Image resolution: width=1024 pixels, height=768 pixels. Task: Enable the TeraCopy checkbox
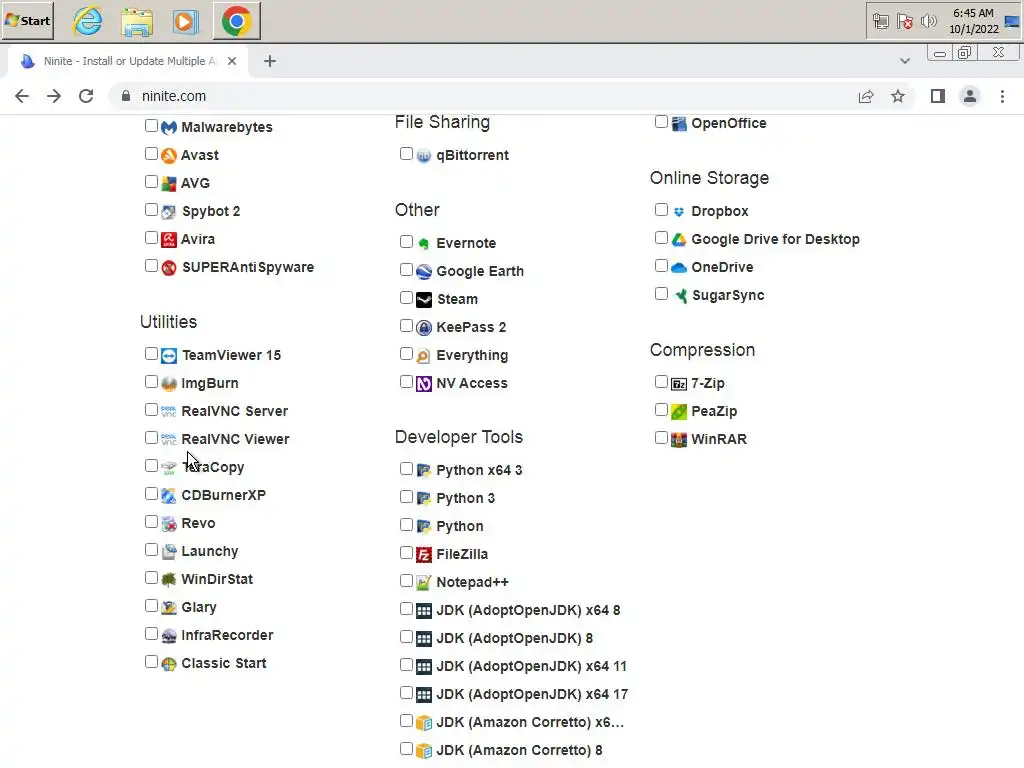[151, 466]
